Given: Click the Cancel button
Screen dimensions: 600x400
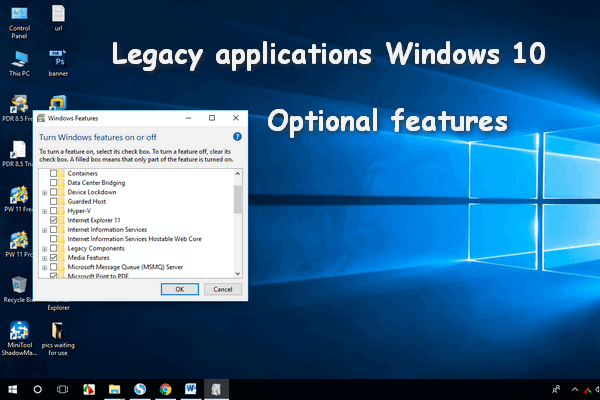Looking at the screenshot, I should coord(223,289).
